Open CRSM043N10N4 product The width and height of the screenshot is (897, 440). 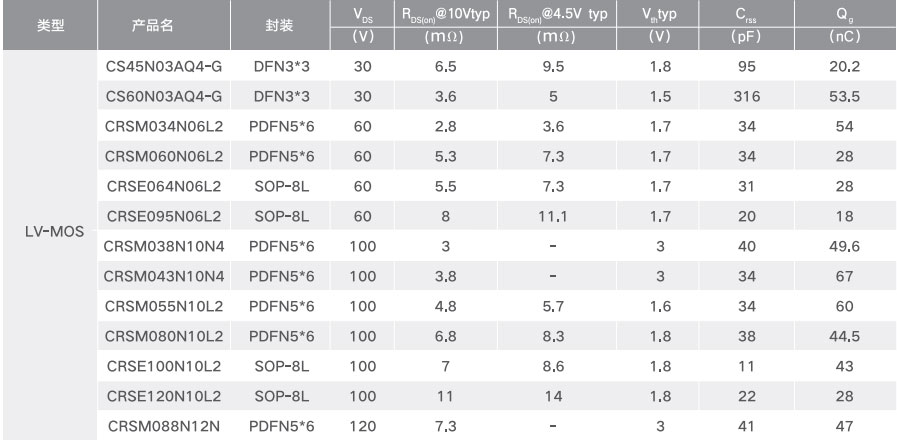164,276
